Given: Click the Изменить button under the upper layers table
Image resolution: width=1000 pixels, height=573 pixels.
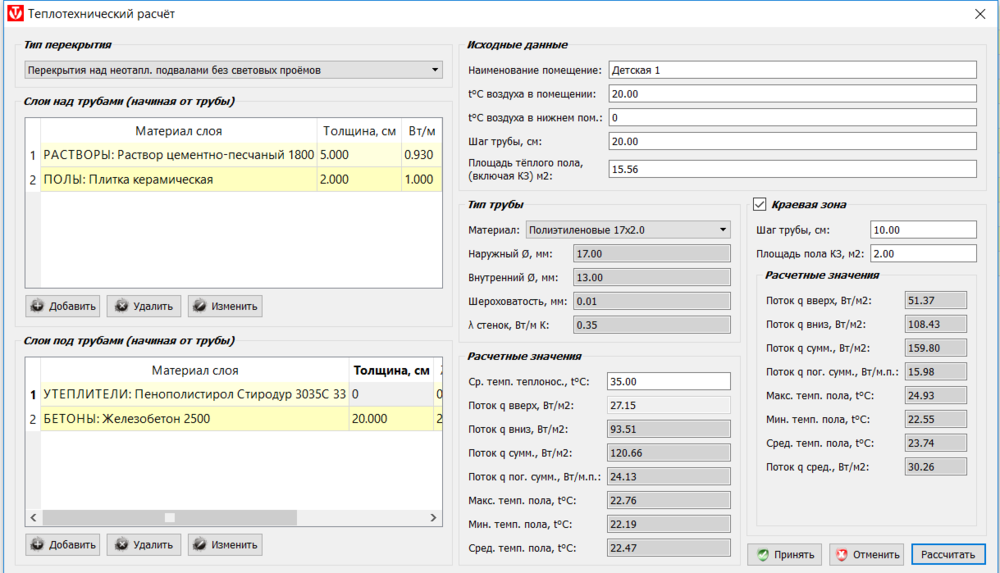Looking at the screenshot, I should (225, 306).
